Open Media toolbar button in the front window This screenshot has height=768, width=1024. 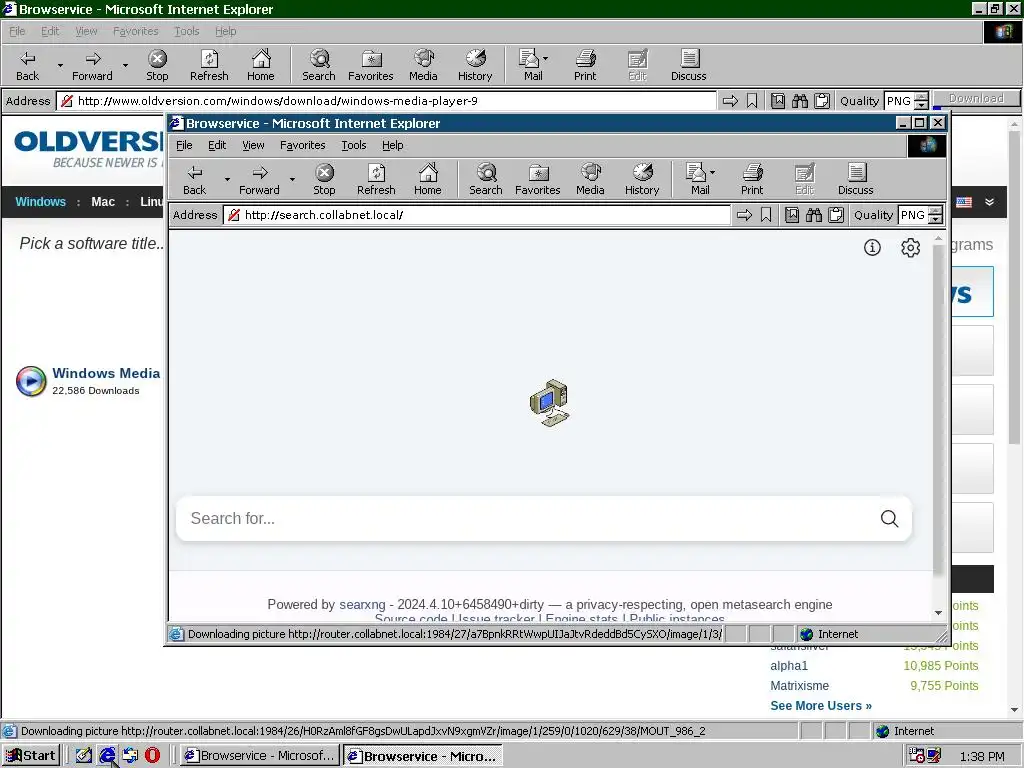[590, 180]
